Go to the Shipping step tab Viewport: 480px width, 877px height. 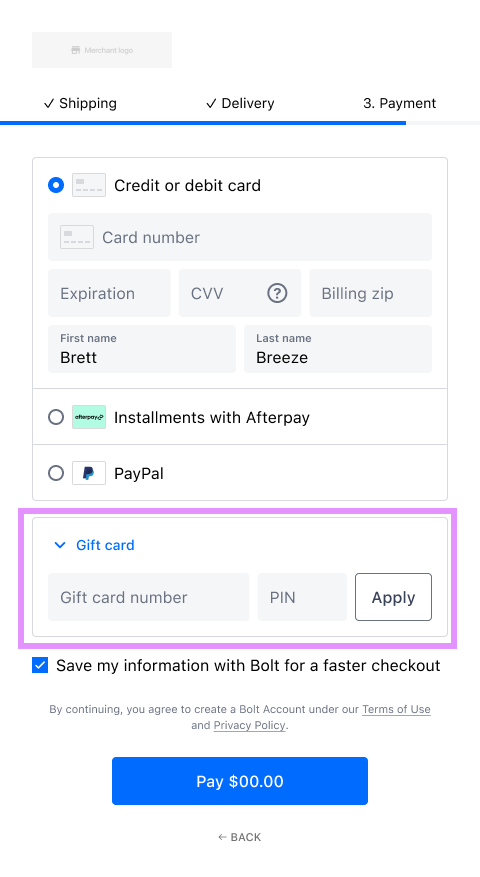(80, 103)
